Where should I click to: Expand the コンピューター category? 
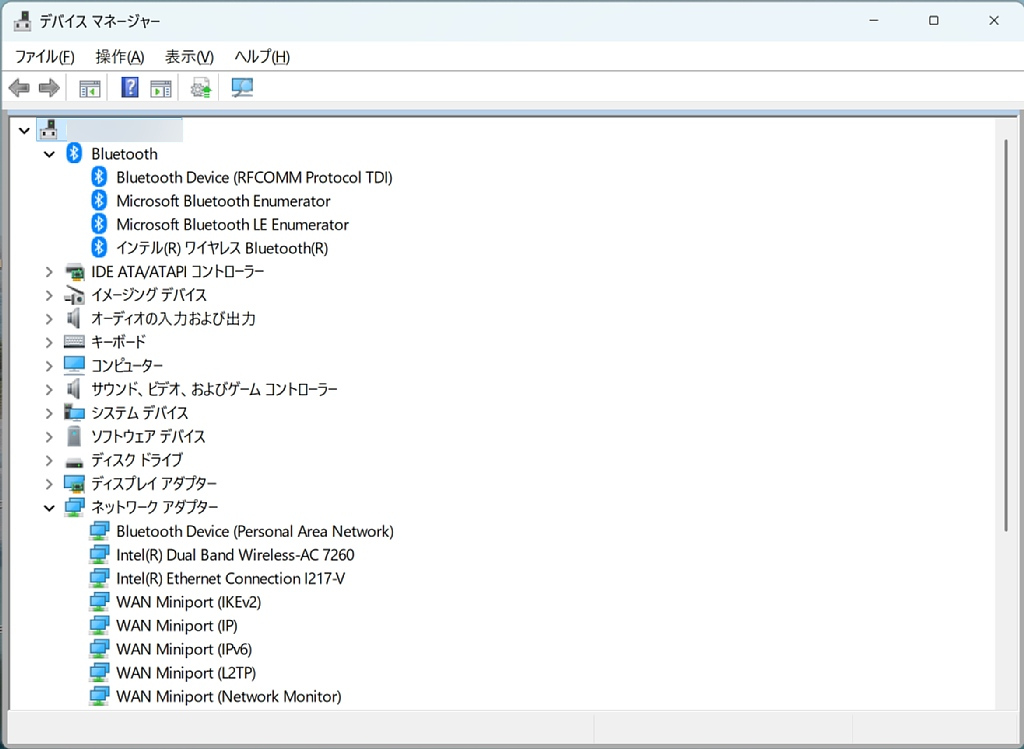[x=49, y=366]
